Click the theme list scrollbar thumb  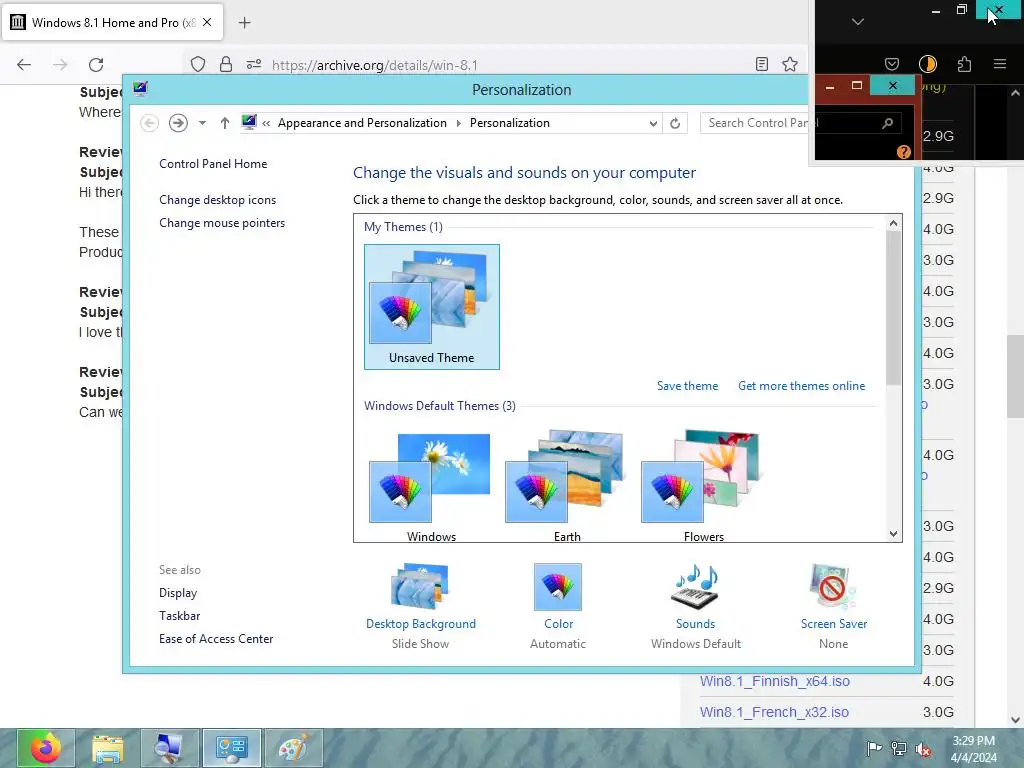click(x=893, y=307)
